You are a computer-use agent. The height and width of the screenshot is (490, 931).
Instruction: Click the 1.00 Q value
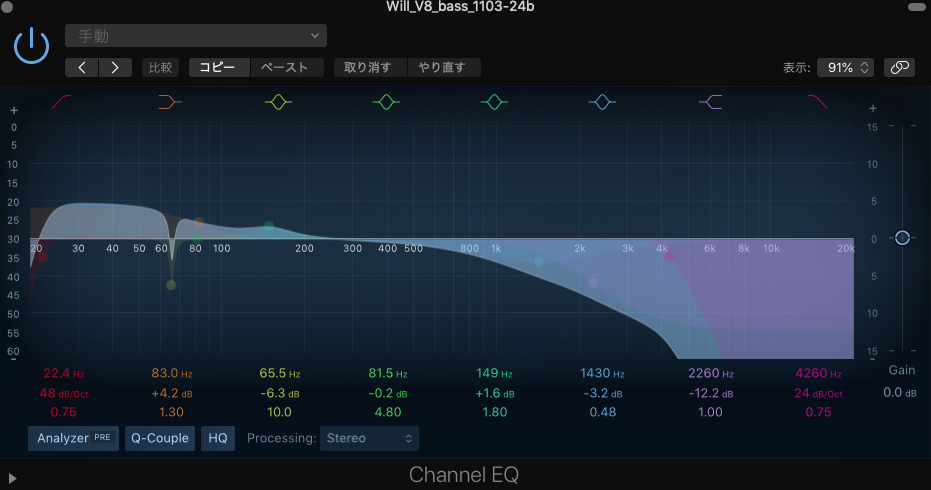[x=710, y=412]
